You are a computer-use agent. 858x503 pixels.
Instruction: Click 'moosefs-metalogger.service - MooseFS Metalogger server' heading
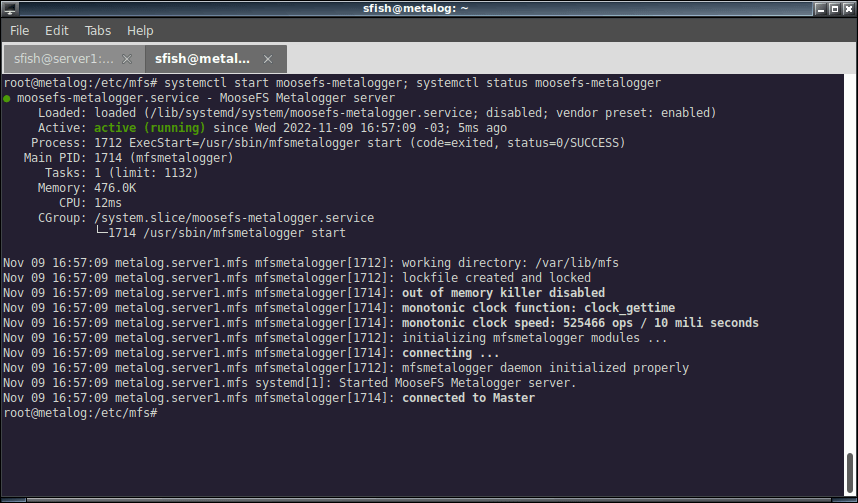click(x=206, y=98)
